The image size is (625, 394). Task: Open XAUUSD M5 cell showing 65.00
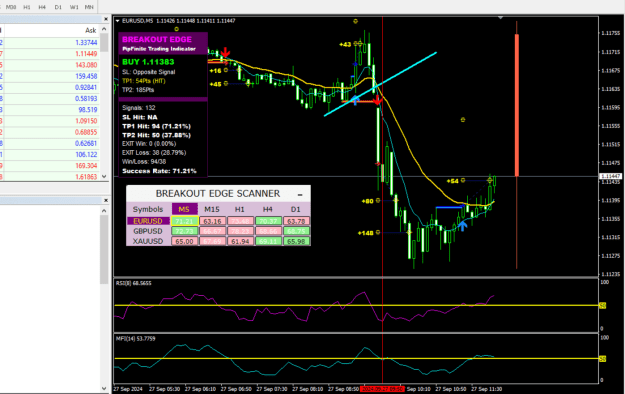click(x=185, y=241)
